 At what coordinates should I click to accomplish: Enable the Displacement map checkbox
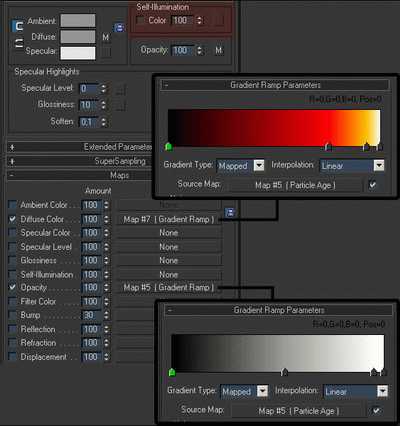pos(12,357)
